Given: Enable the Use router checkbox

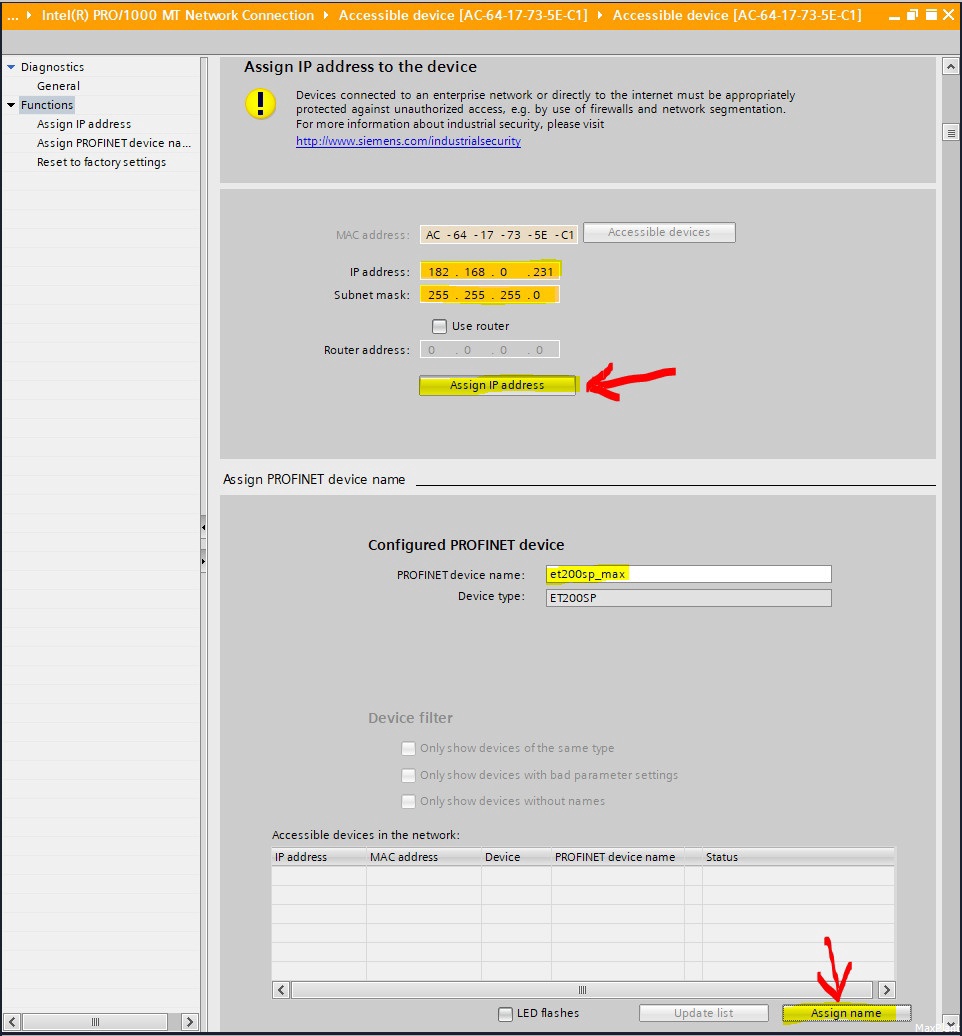Looking at the screenshot, I should click(x=439, y=326).
